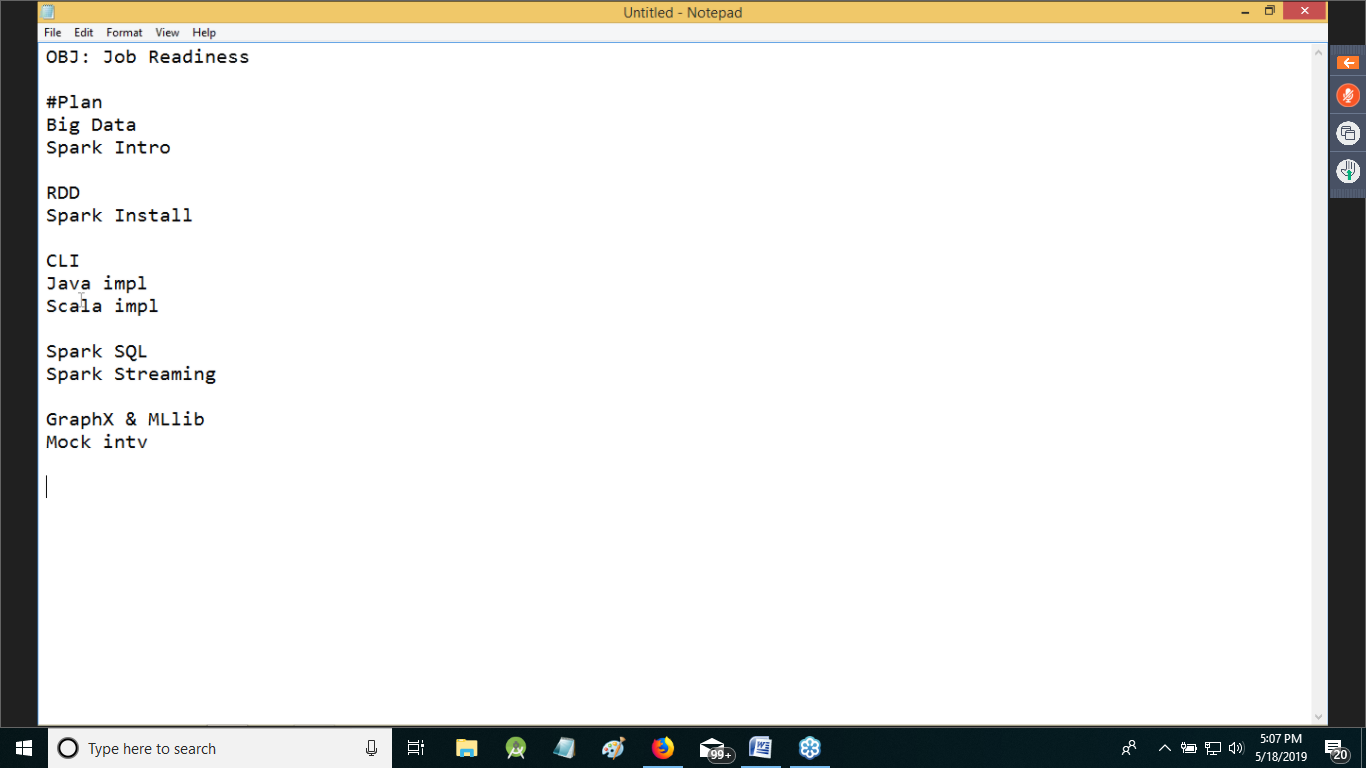Open Android Studio from the taskbar

(516, 748)
